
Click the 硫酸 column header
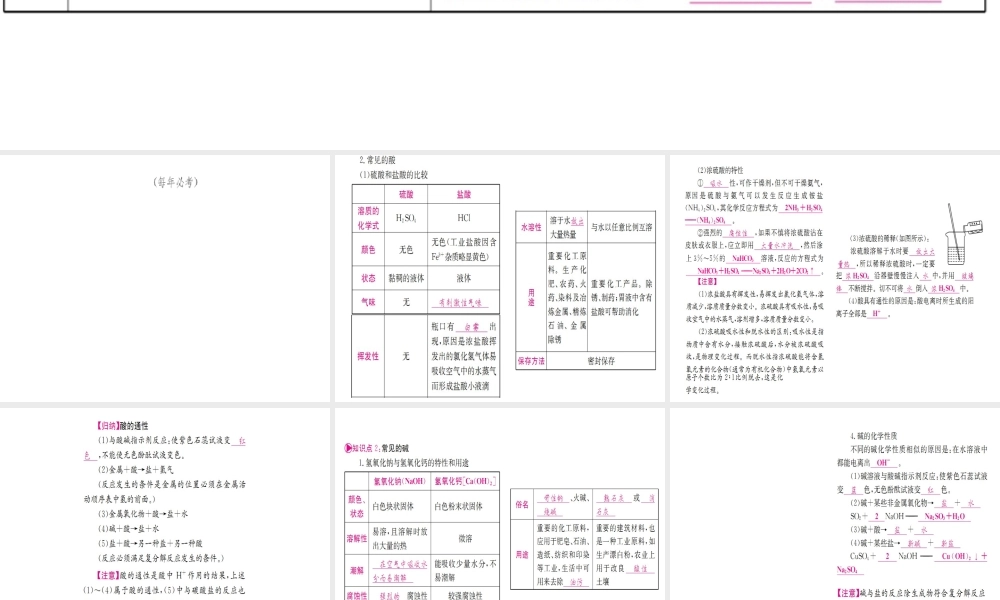[406, 194]
